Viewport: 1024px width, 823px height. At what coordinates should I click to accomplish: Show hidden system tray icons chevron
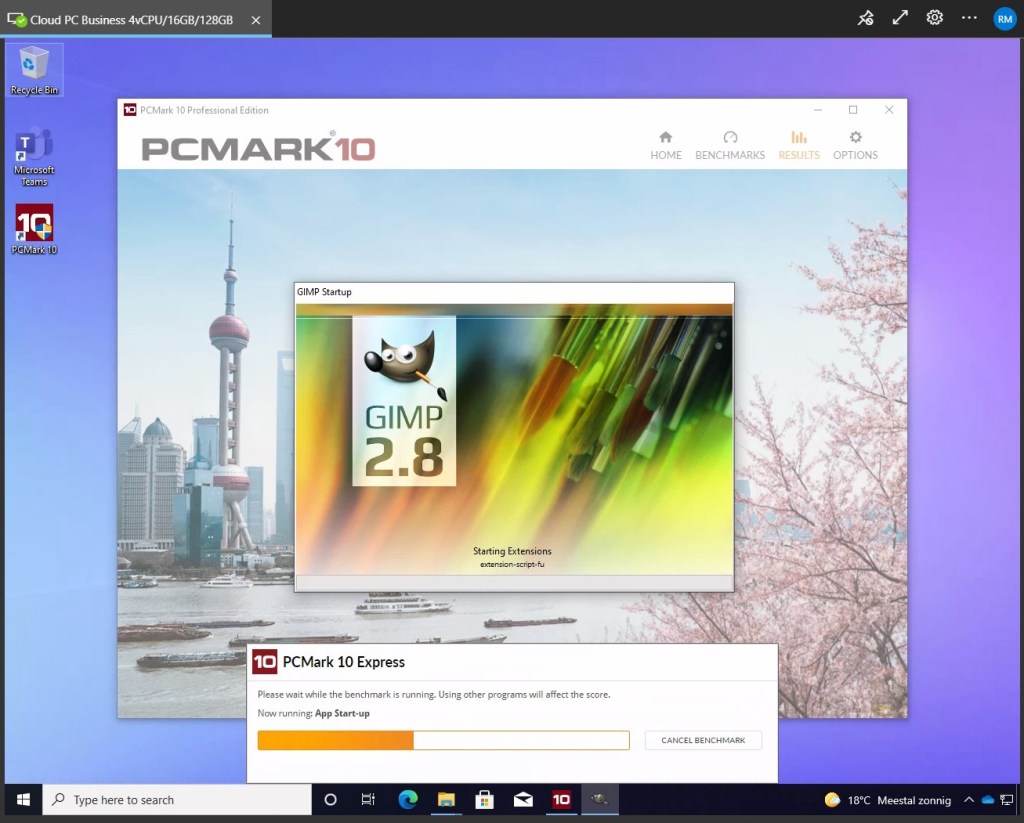[x=969, y=800]
